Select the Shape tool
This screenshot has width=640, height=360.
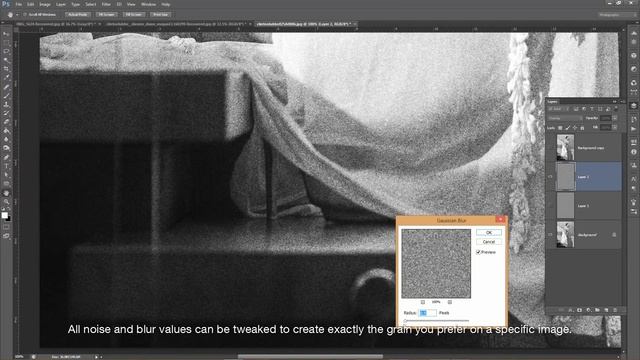pyautogui.click(x=6, y=184)
